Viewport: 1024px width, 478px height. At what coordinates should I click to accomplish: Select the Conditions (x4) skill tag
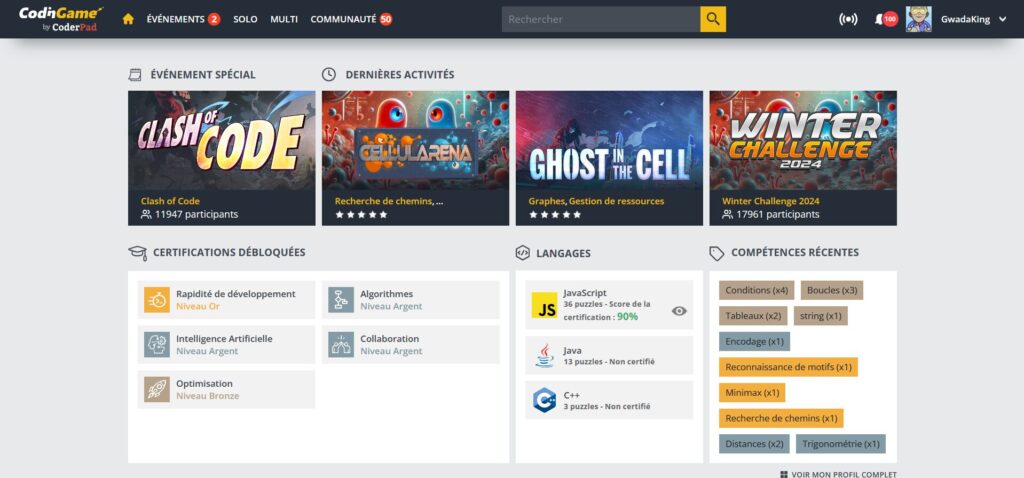[x=756, y=290]
